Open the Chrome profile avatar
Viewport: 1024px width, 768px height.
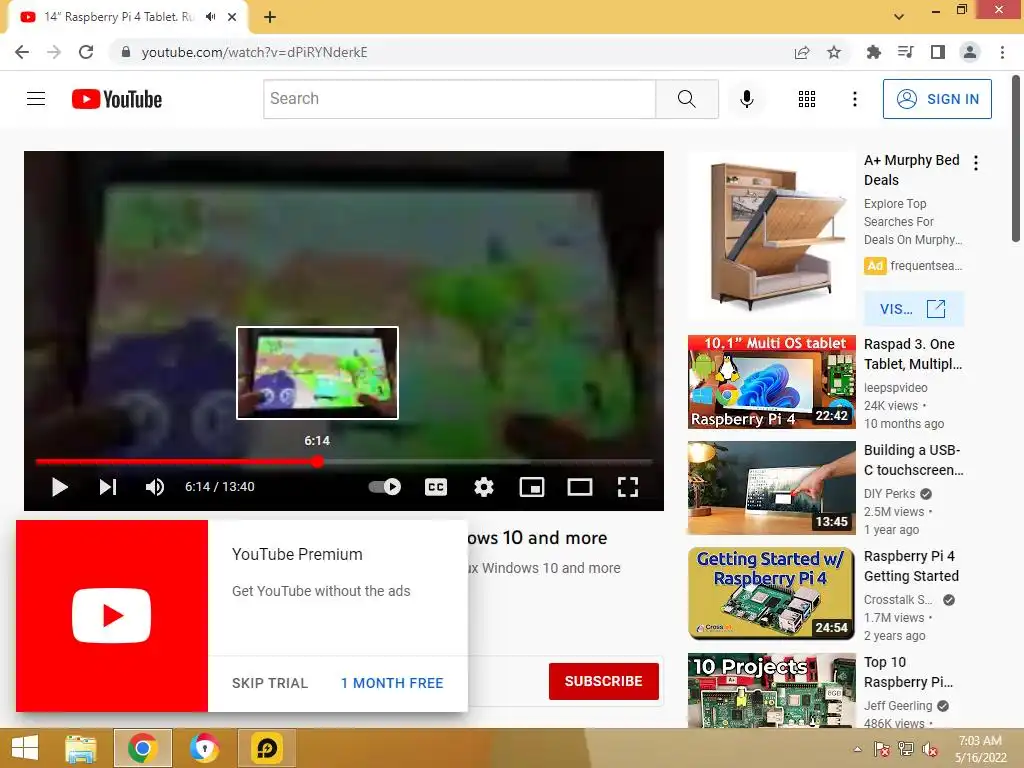pos(970,52)
